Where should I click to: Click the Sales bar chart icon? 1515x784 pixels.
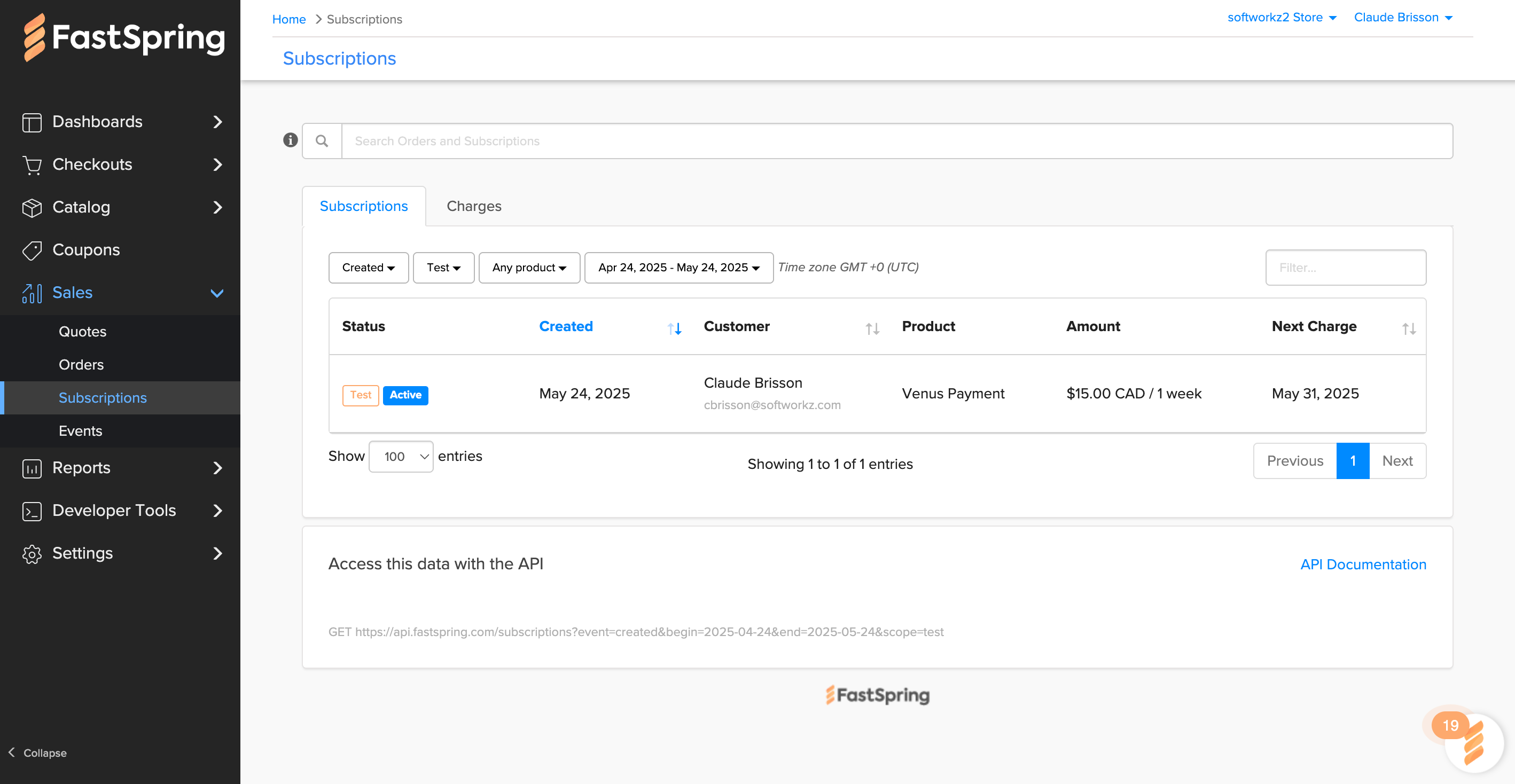click(x=32, y=293)
